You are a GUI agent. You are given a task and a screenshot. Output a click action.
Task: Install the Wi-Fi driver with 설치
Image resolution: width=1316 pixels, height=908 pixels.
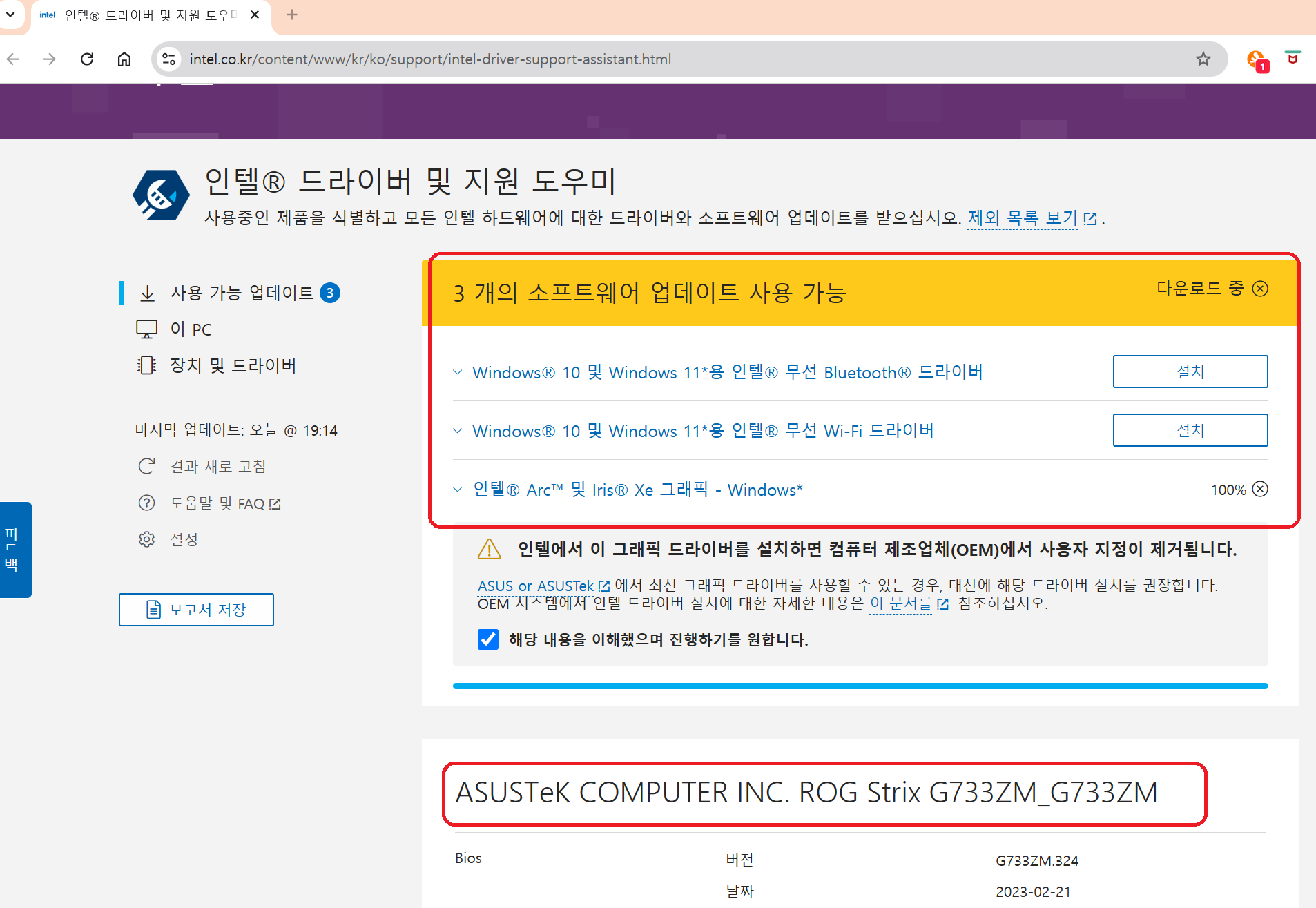tap(1190, 430)
